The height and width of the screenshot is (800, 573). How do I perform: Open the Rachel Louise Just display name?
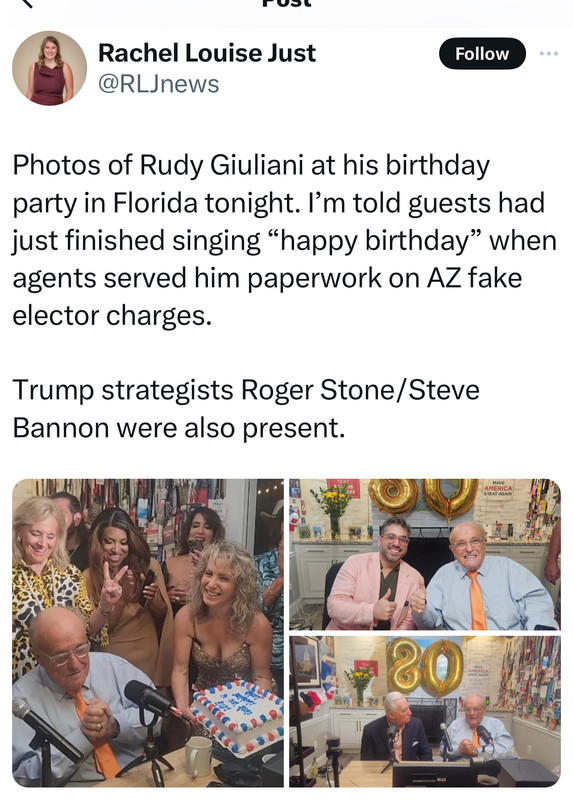tap(207, 53)
